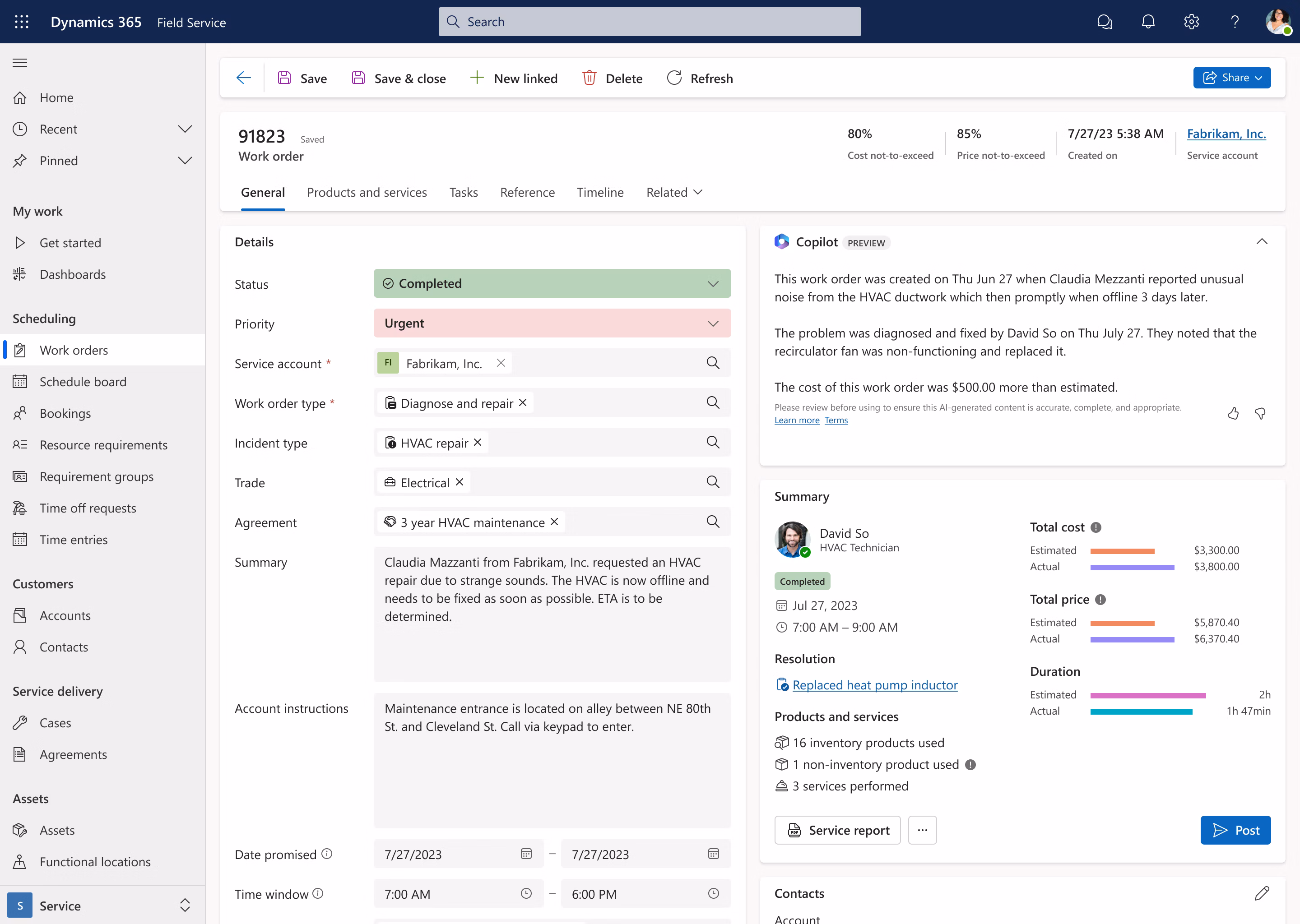Click the Total cost Actual bar
This screenshot has width=1300, height=924.
point(1132,567)
